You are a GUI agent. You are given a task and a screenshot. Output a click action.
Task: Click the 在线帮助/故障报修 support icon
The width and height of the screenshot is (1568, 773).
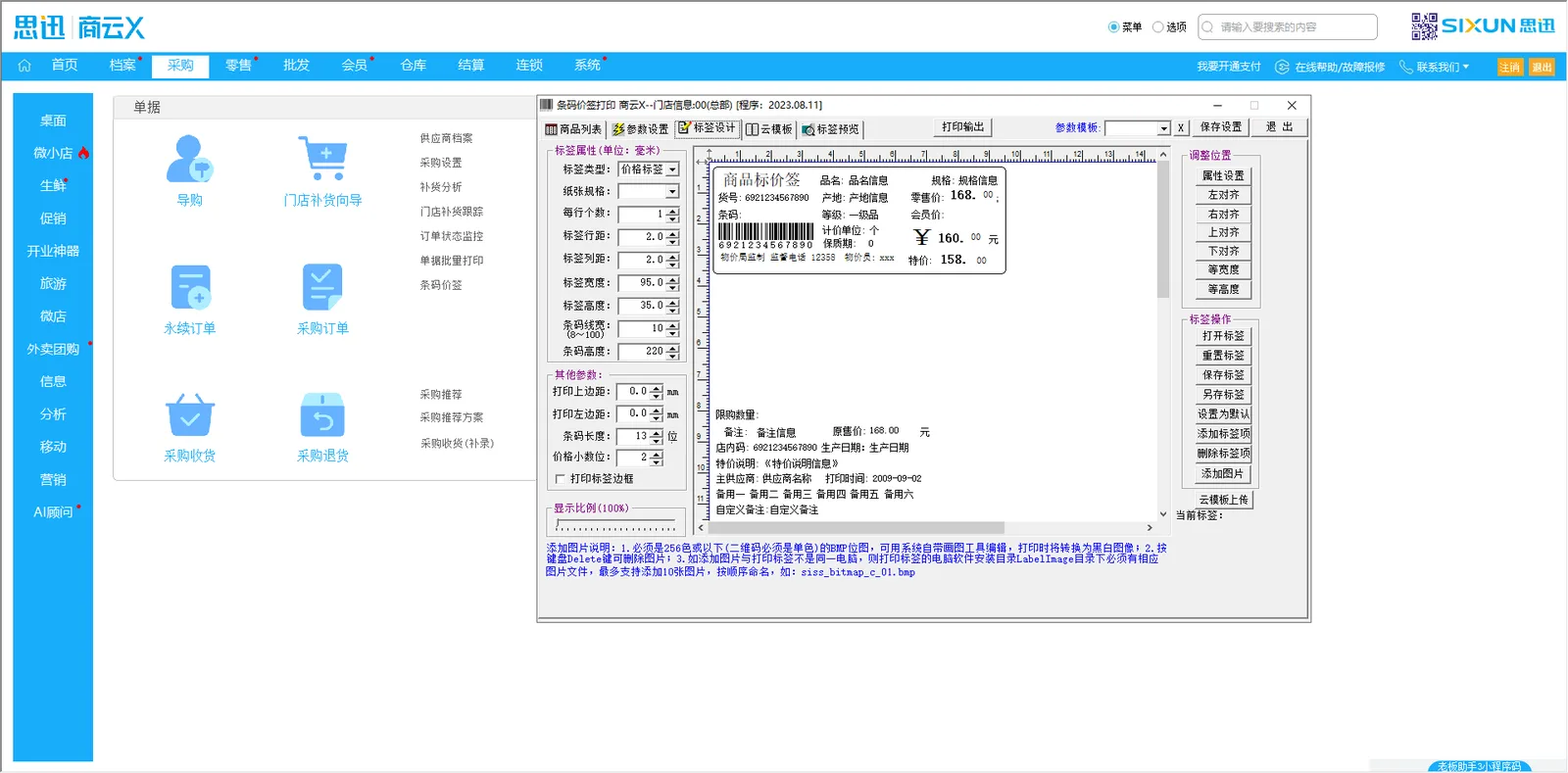[x=1282, y=67]
